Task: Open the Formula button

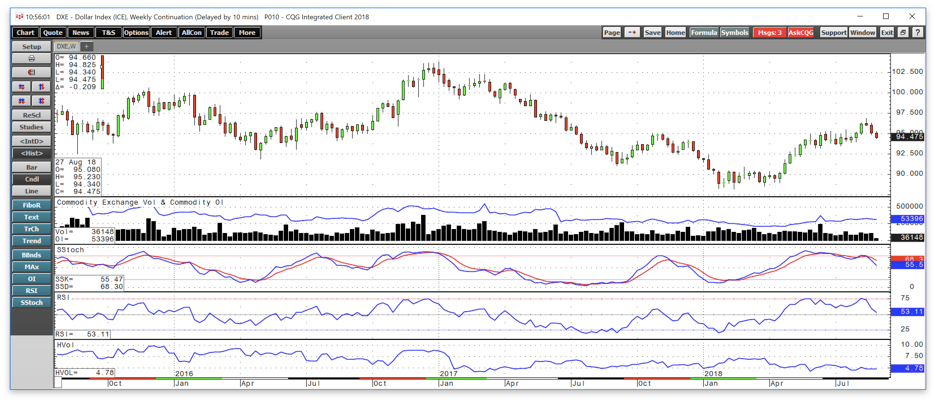Action: (704, 33)
